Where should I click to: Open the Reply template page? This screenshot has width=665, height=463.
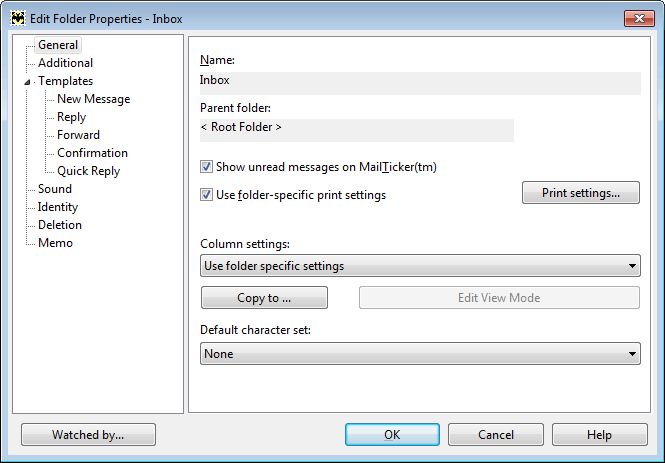[x=71, y=117]
